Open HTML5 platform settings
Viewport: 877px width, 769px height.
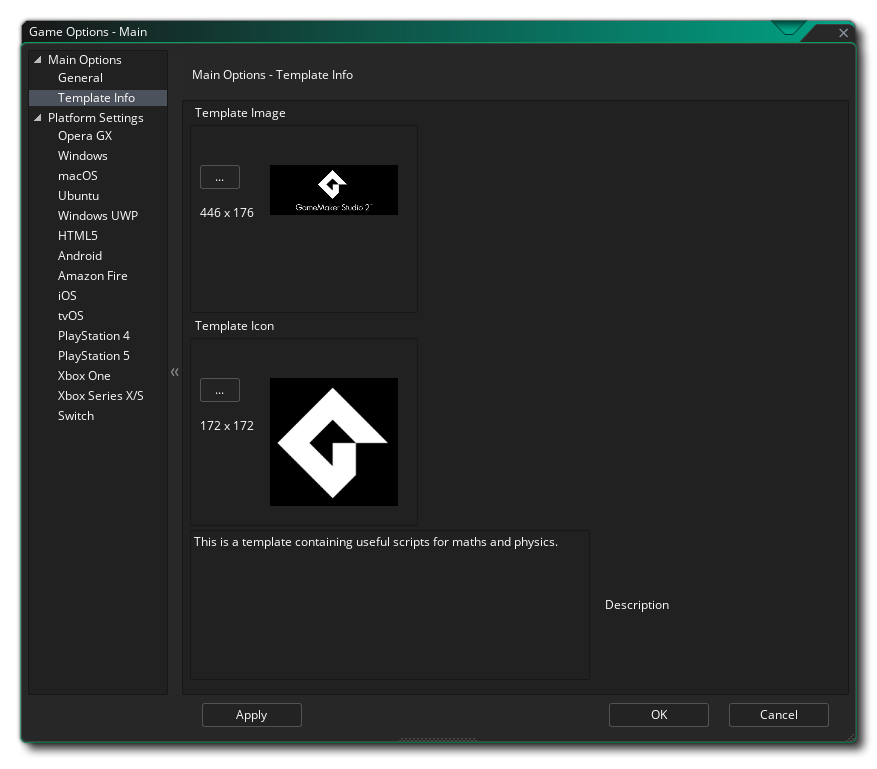pyautogui.click(x=78, y=236)
